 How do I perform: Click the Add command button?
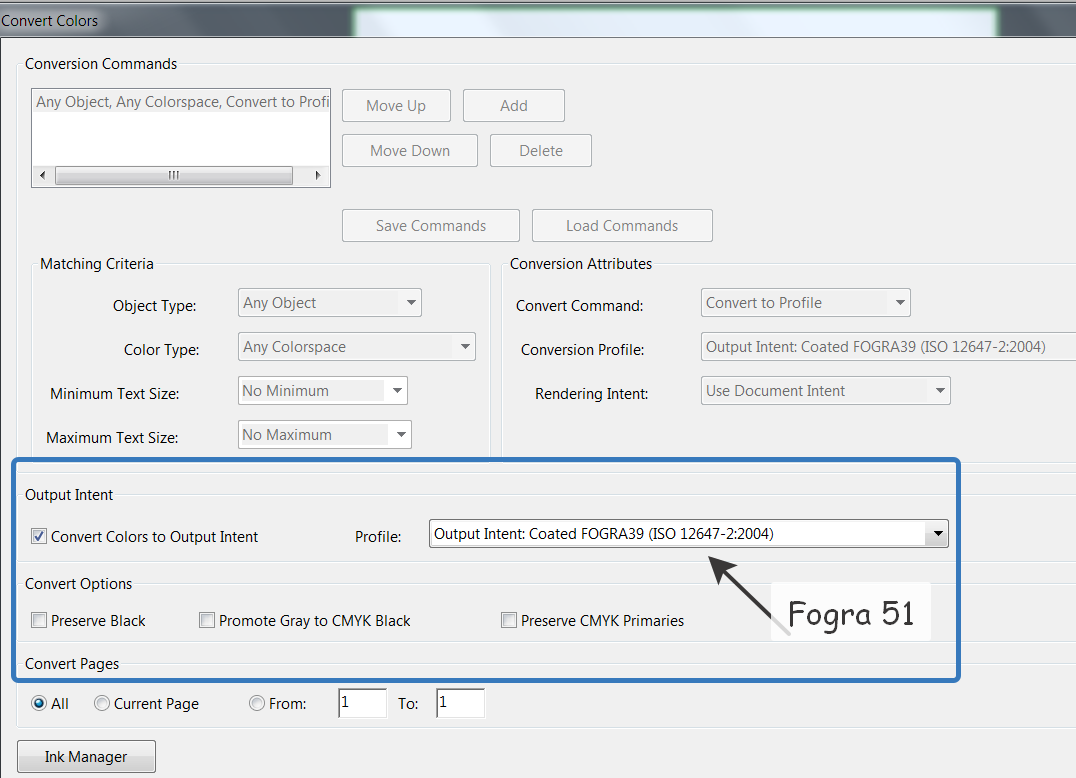pyautogui.click(x=513, y=106)
